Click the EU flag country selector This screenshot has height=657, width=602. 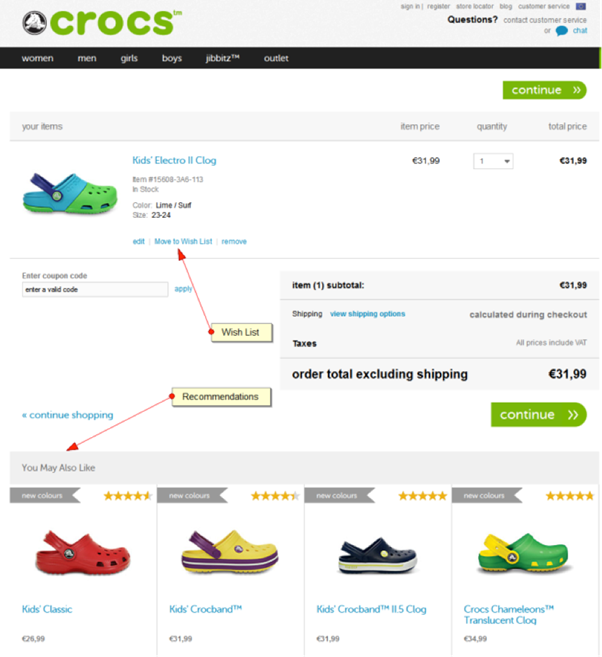click(581, 6)
